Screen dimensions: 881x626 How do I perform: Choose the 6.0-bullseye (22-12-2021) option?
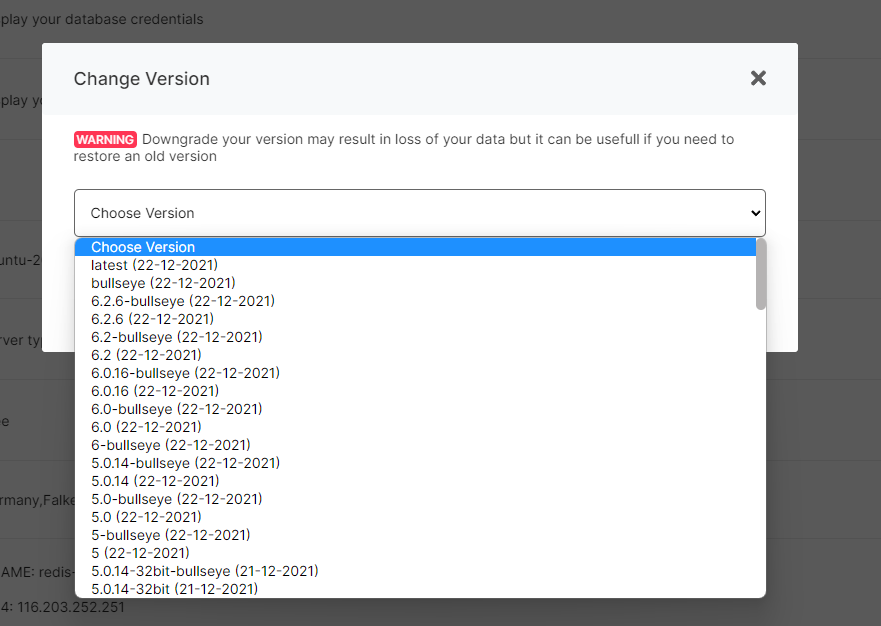pos(177,409)
